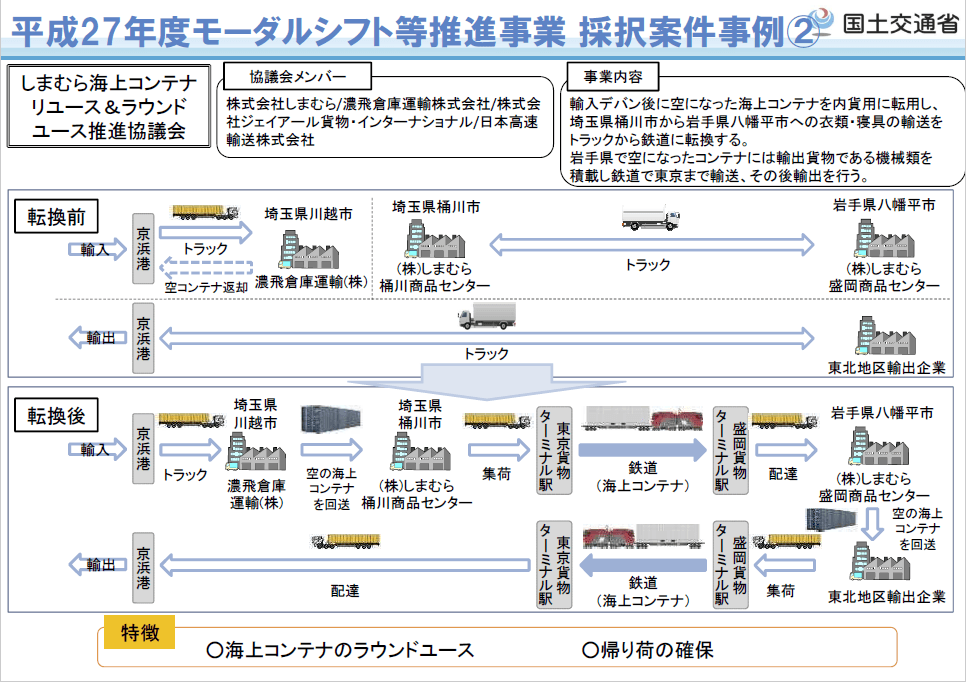The width and height of the screenshot is (966, 682).
Task: Click description text starting 輸入デバン後に
Action: 756,140
